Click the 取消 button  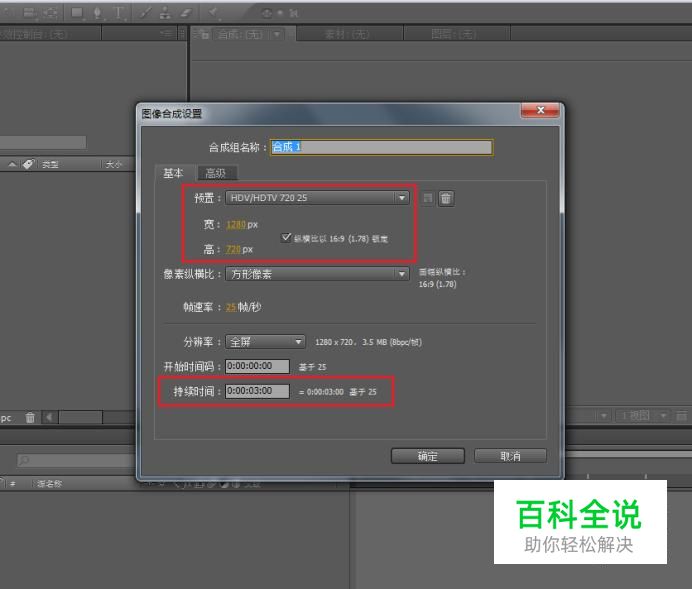pos(510,456)
